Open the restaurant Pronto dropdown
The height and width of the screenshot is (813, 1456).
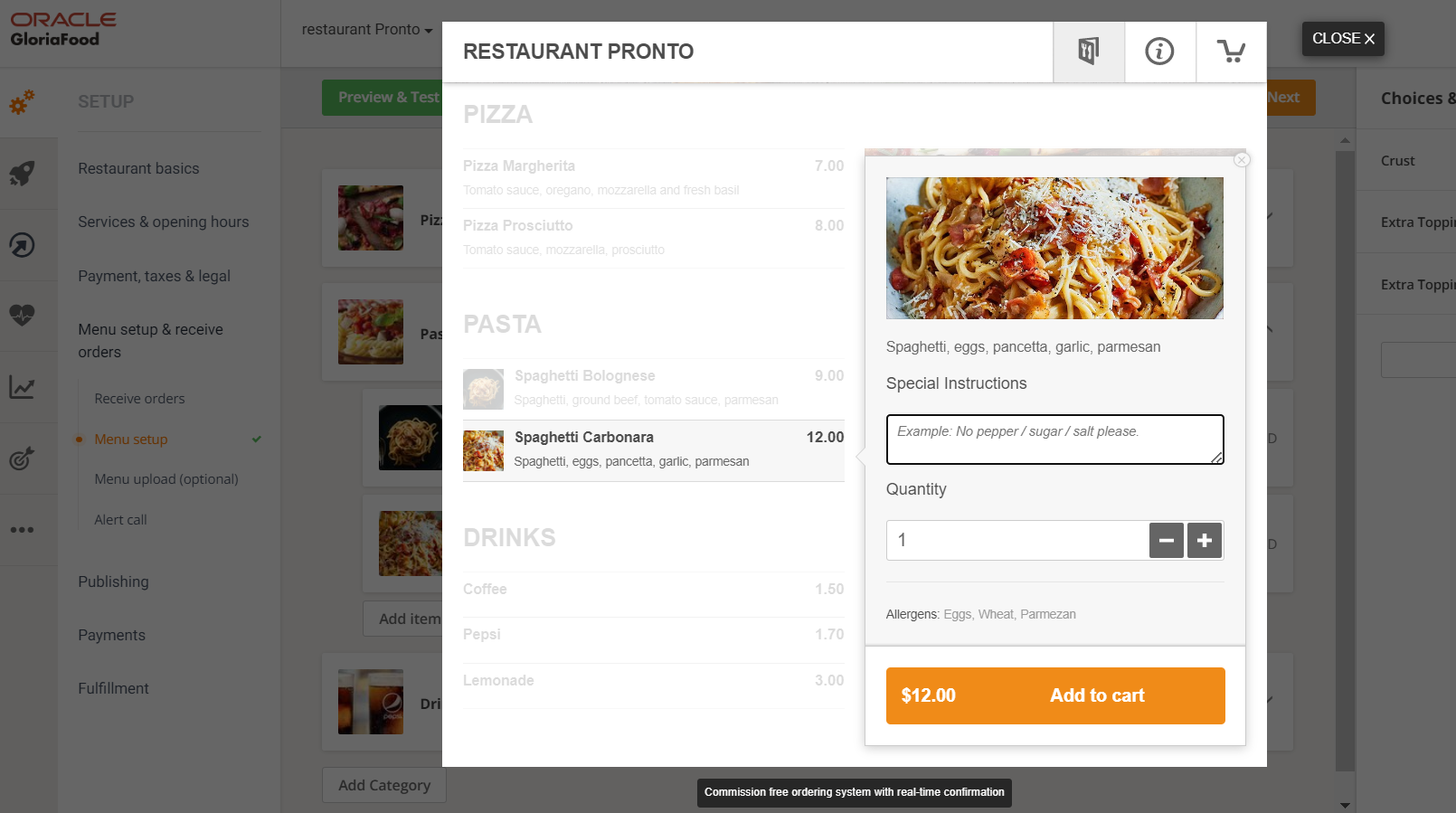(x=364, y=29)
